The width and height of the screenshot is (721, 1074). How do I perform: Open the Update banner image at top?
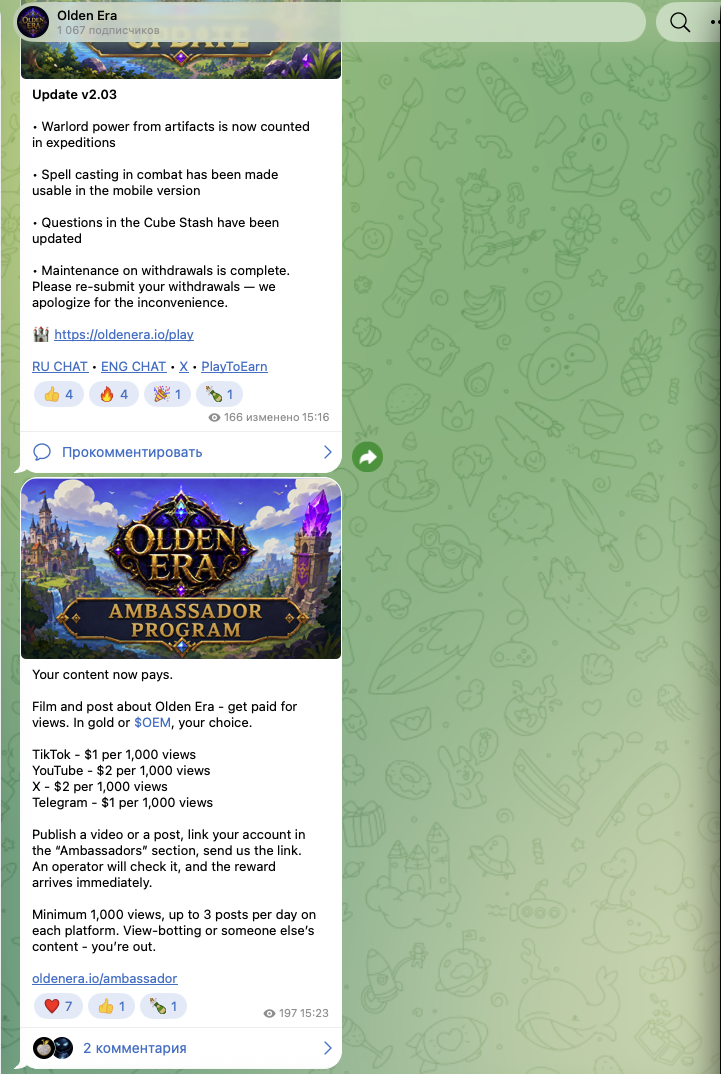tap(181, 60)
